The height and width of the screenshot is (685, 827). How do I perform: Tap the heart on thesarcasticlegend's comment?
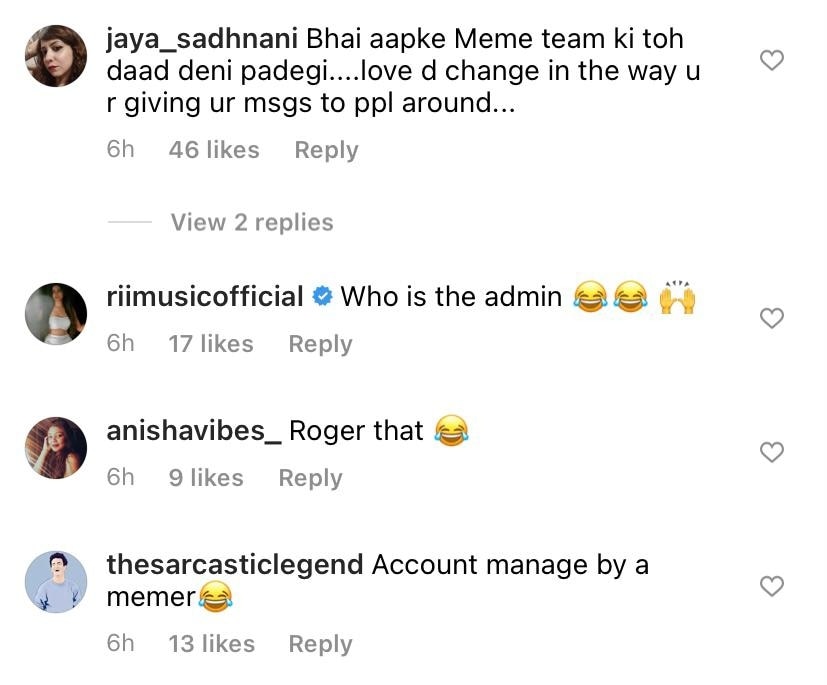click(771, 586)
